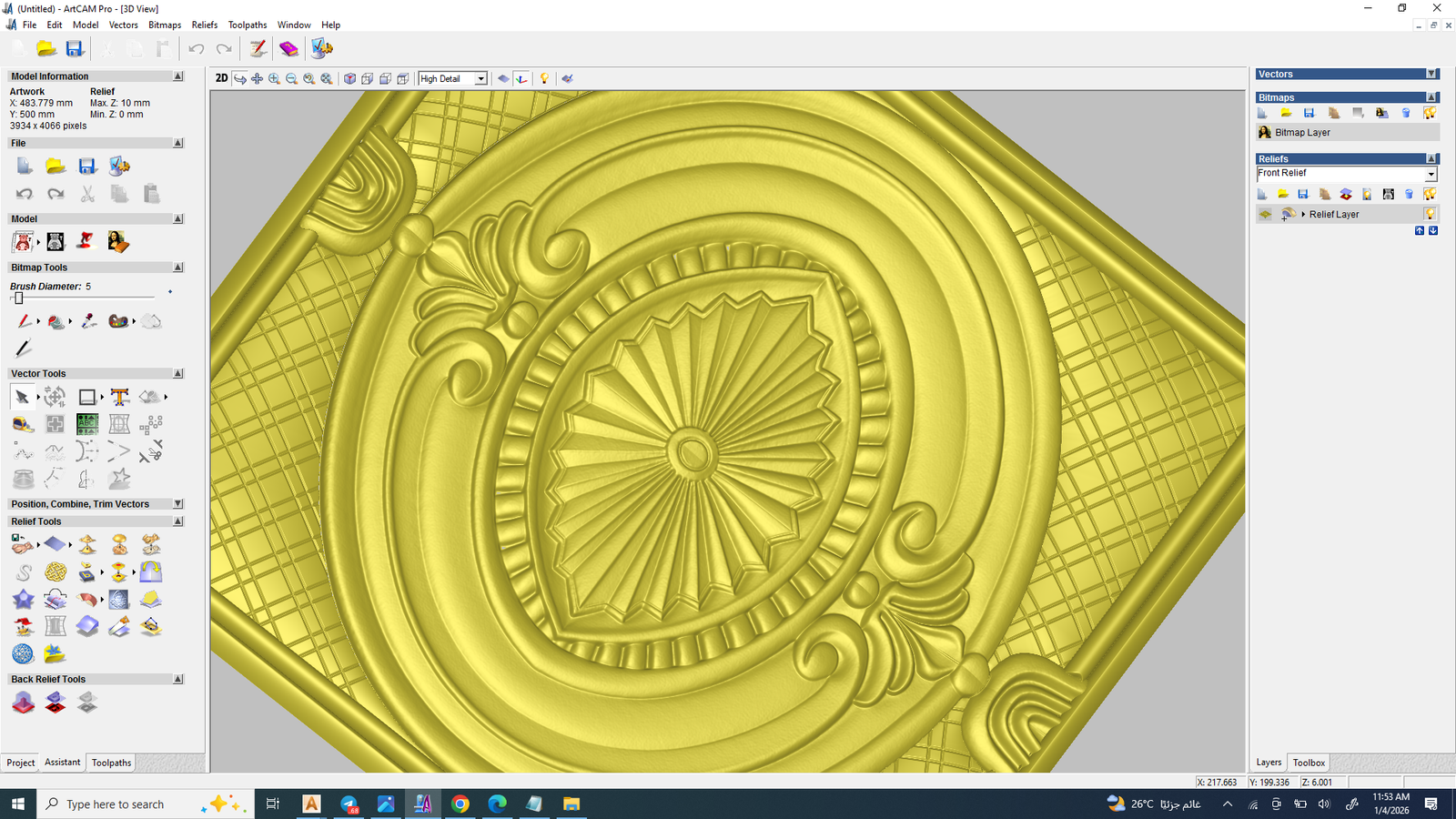This screenshot has height=819, width=1456.
Task: Delete bitmap layer with the bin icon
Action: click(1406, 113)
